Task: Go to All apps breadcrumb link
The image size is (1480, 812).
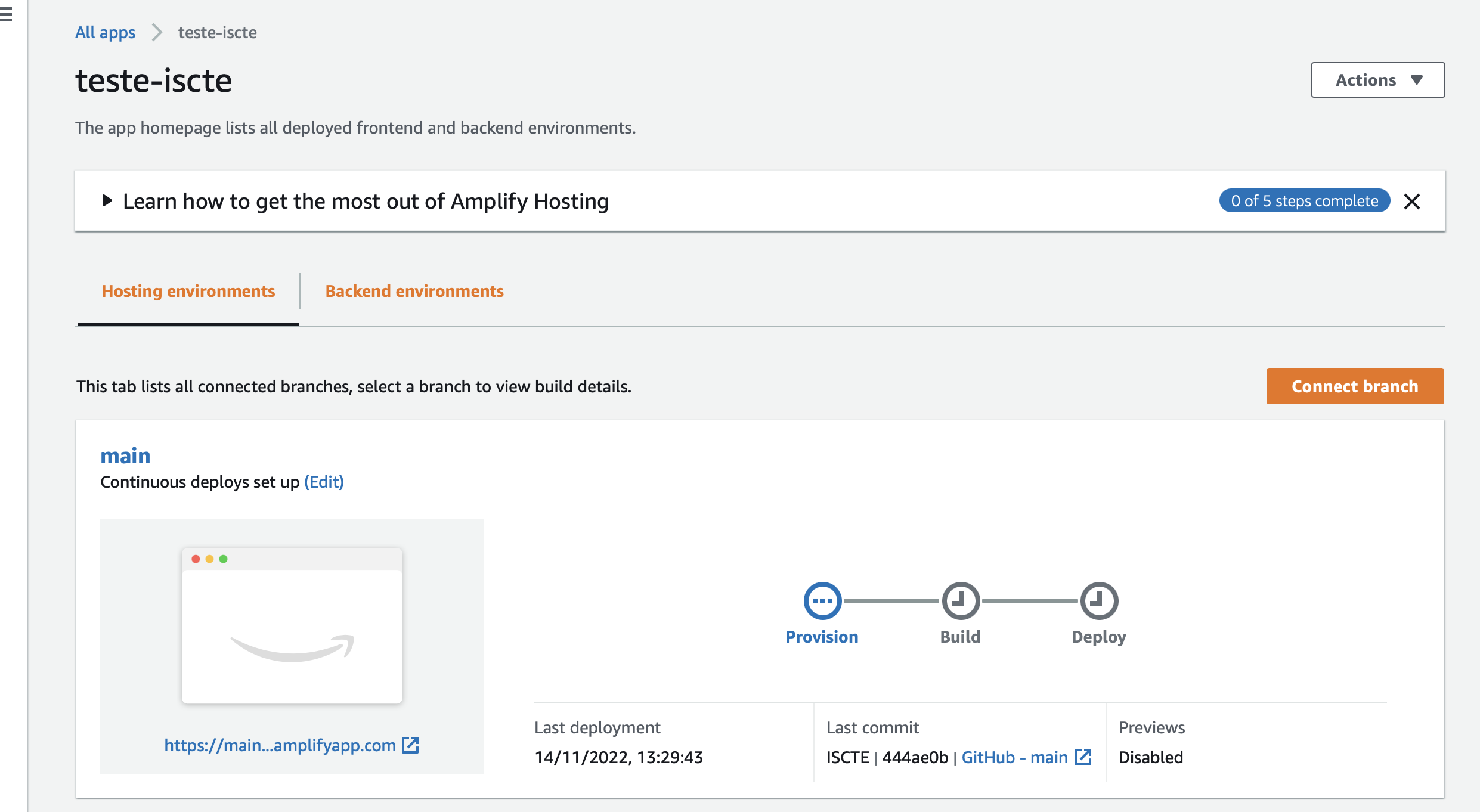Action: tap(105, 32)
